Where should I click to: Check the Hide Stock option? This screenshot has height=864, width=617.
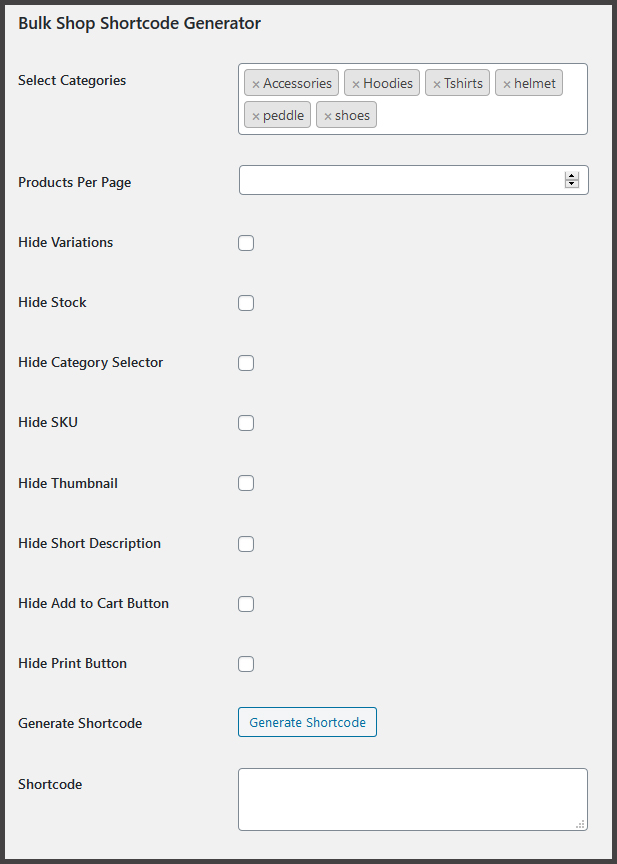246,303
